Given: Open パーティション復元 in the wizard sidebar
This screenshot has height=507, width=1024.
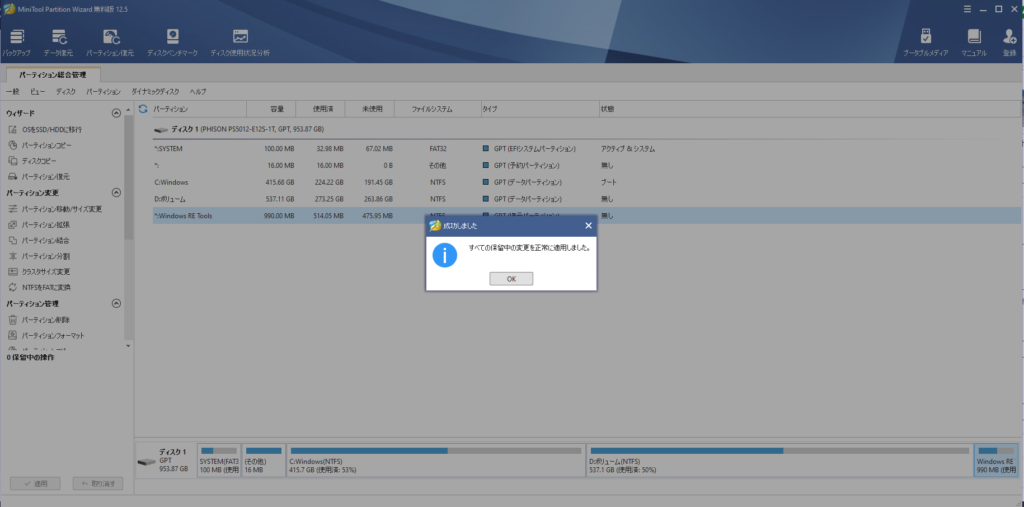Looking at the screenshot, I should click(x=38, y=176).
